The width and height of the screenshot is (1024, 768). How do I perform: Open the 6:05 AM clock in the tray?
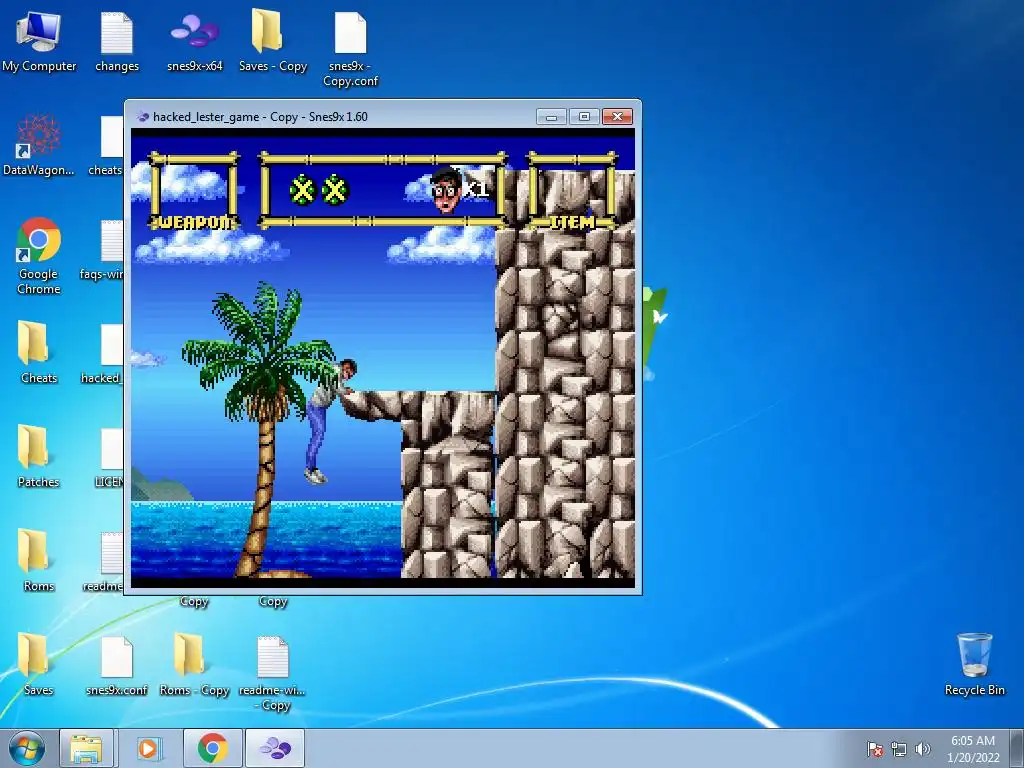coord(973,749)
